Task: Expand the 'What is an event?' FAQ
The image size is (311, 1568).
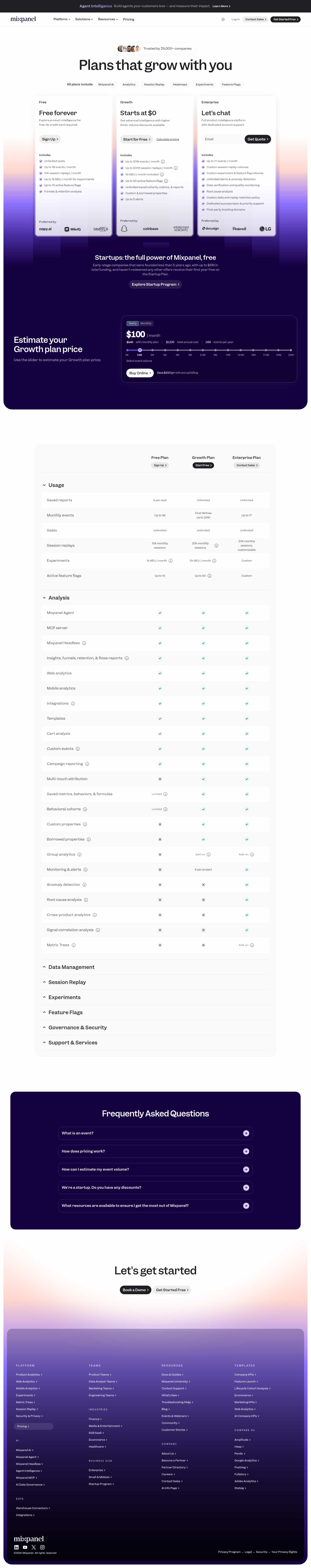Action: click(155, 1133)
